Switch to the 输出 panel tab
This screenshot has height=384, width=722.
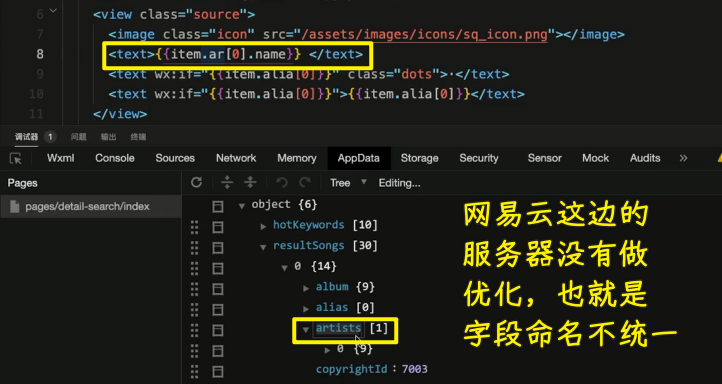click(x=109, y=137)
